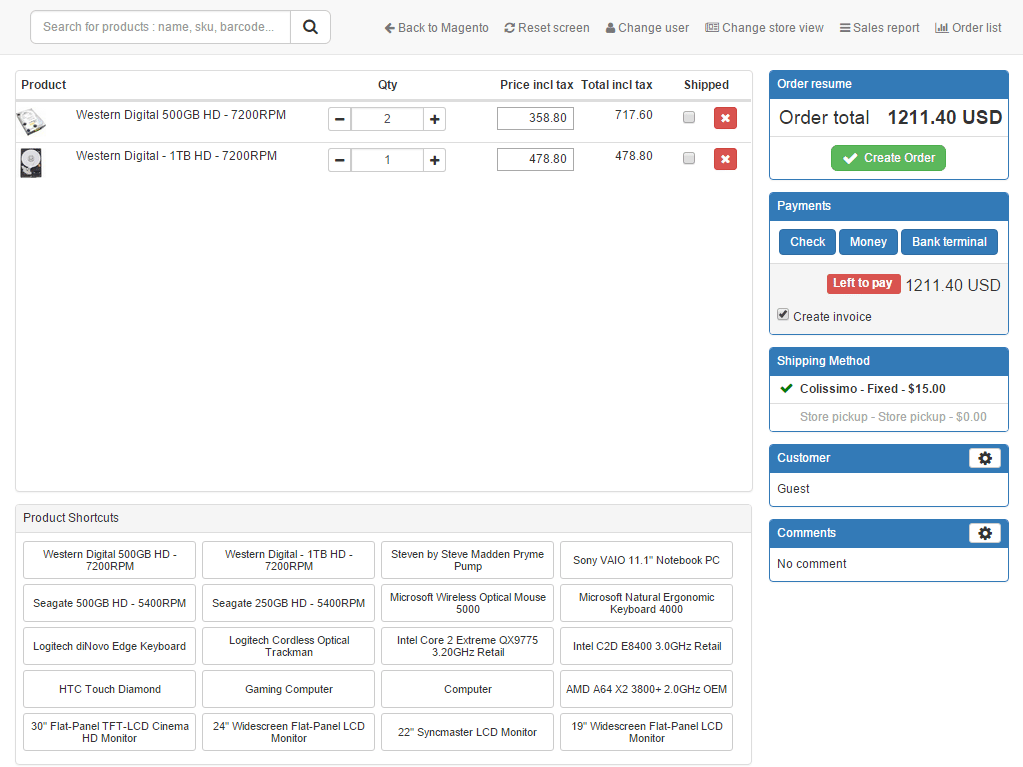Click Order total 1211.40 USD value
This screenshot has width=1023, height=767.
click(944, 117)
